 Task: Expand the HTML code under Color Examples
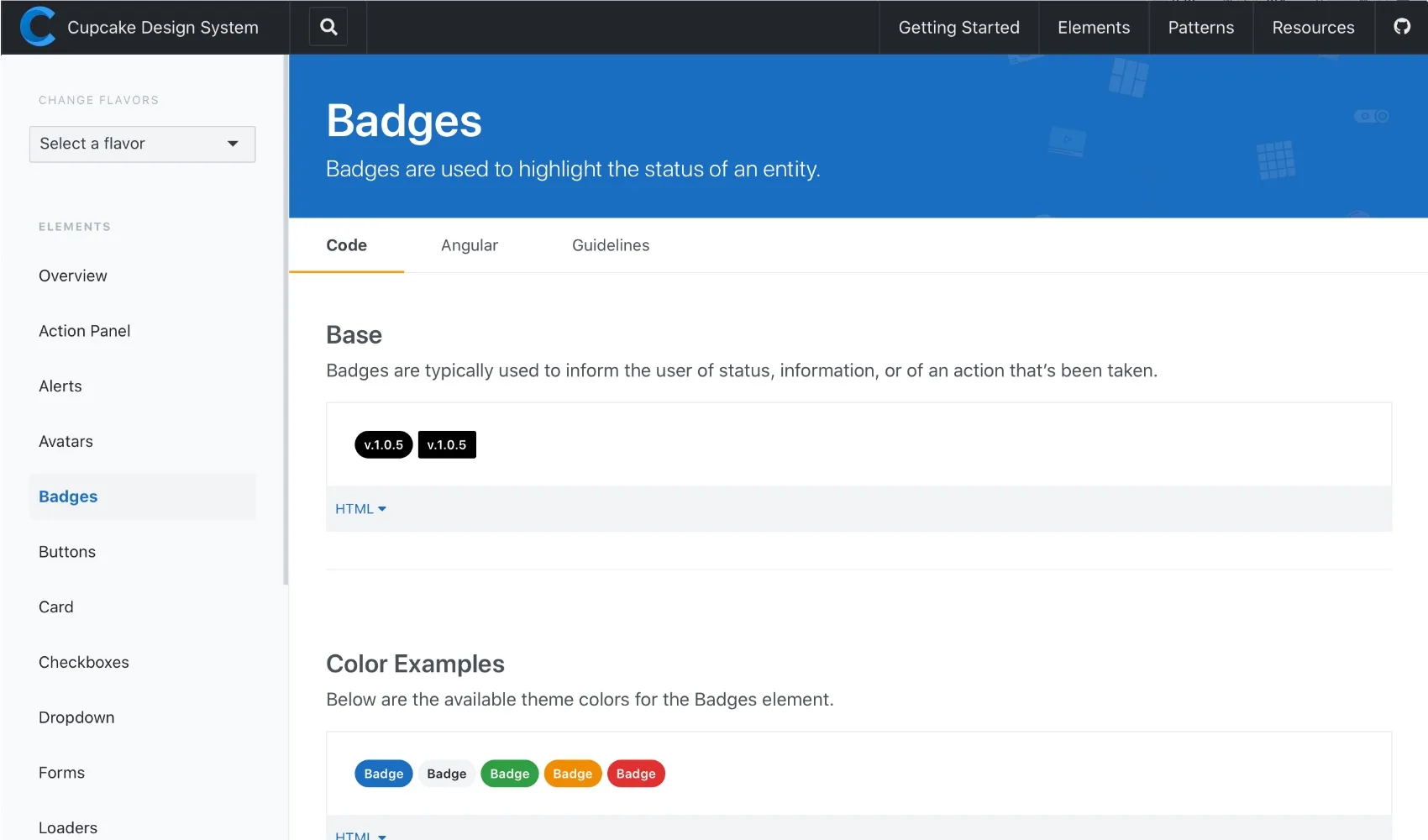[x=360, y=834]
